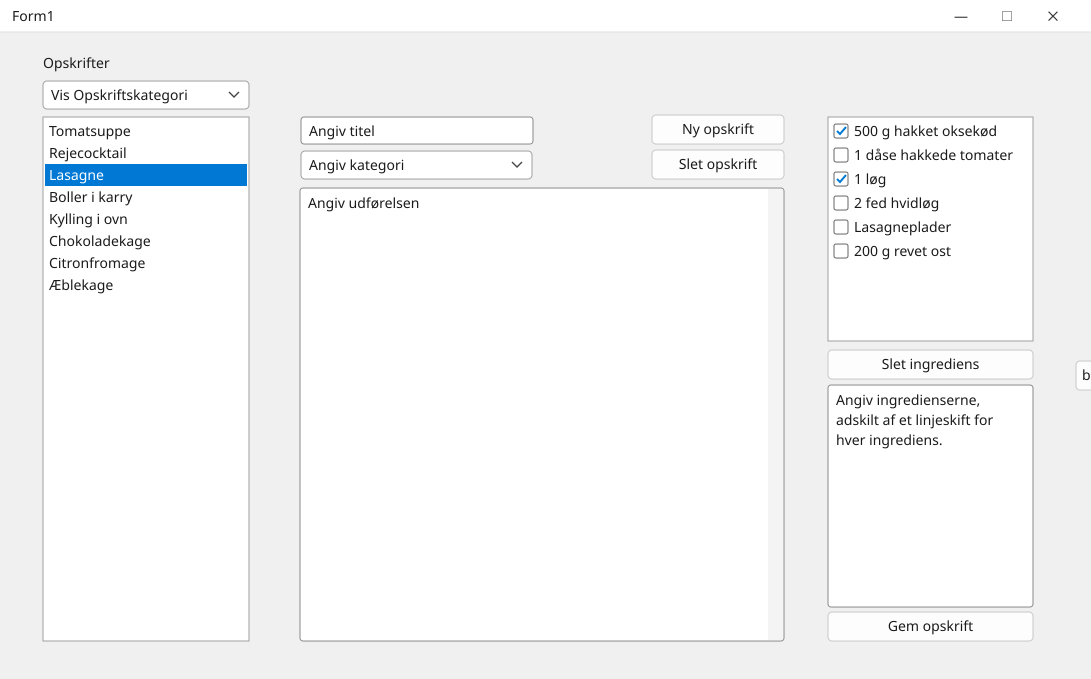Viewport: 1091px width, 679px height.
Task: Click the partially visible button starting with b
Action: [x=1084, y=376]
